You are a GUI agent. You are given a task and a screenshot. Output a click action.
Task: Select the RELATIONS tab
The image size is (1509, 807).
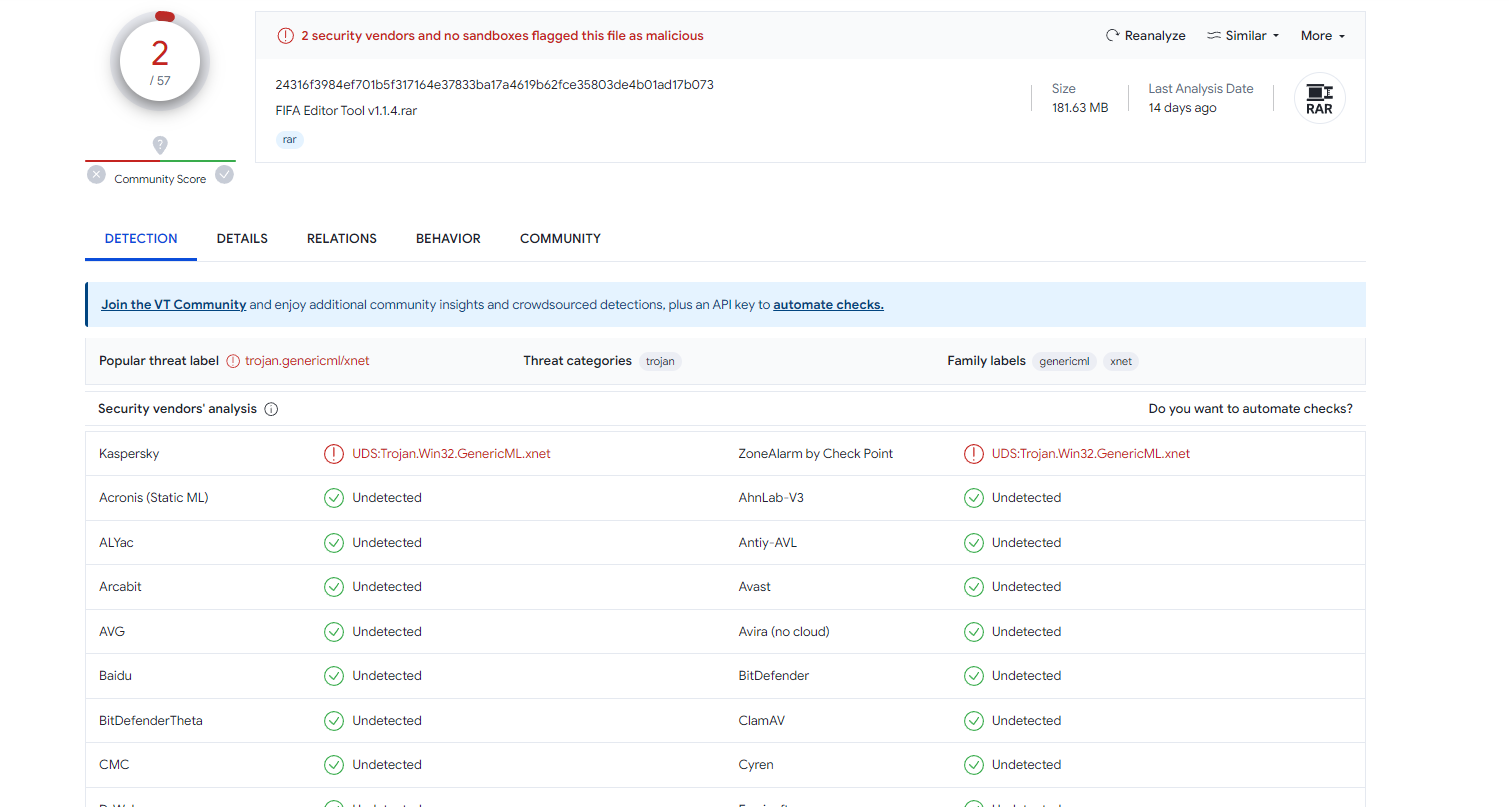(x=342, y=239)
